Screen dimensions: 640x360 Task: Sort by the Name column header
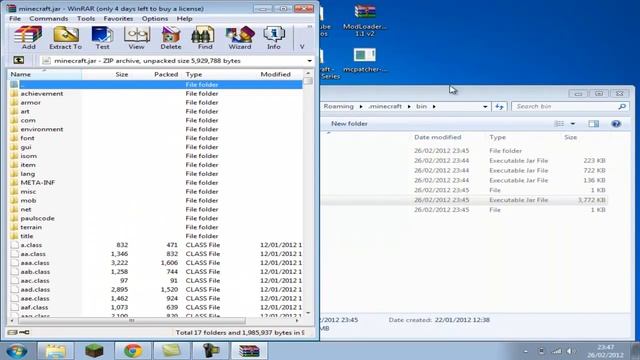[x=45, y=74]
